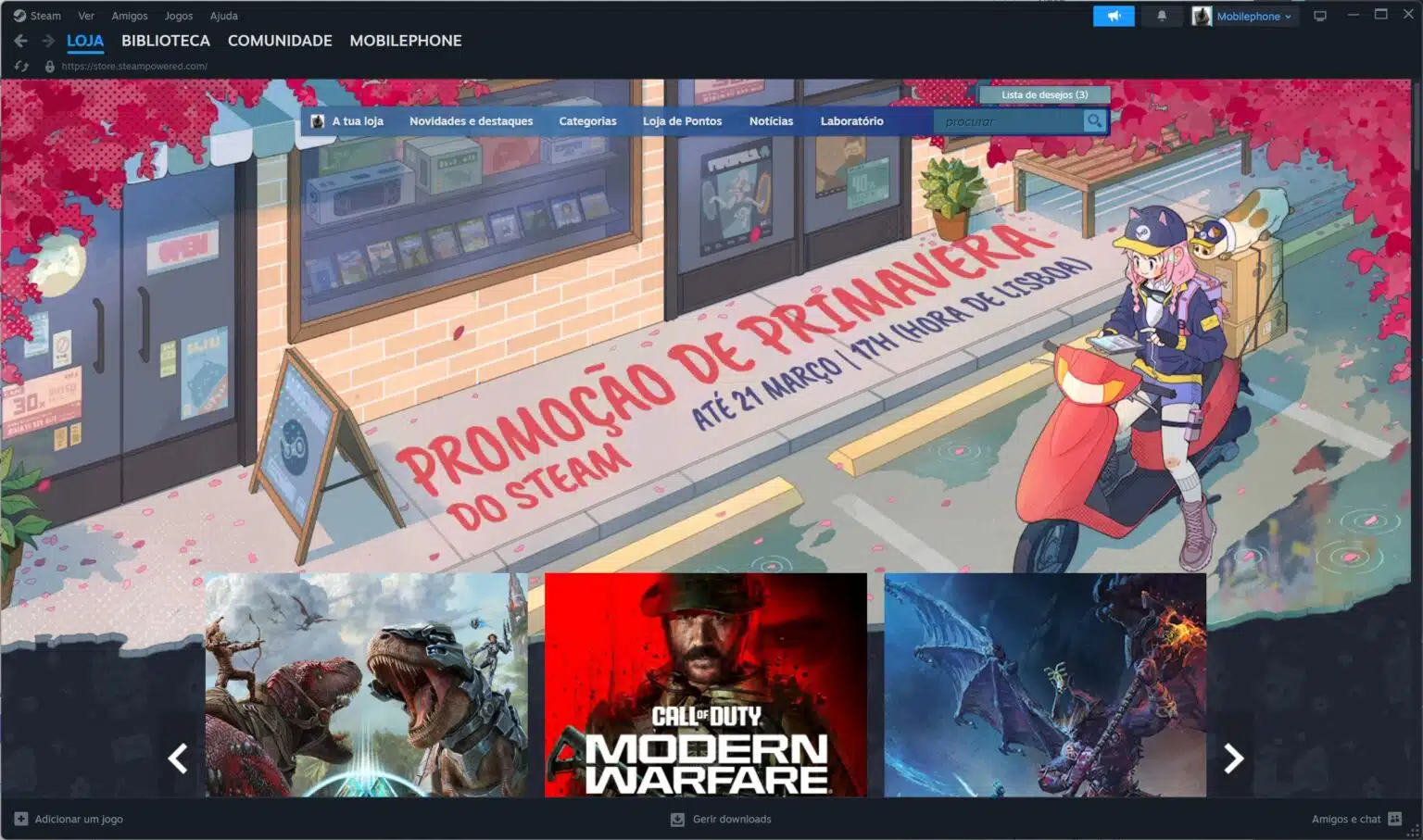Switch to the BIBLIOTECA tab

click(166, 41)
